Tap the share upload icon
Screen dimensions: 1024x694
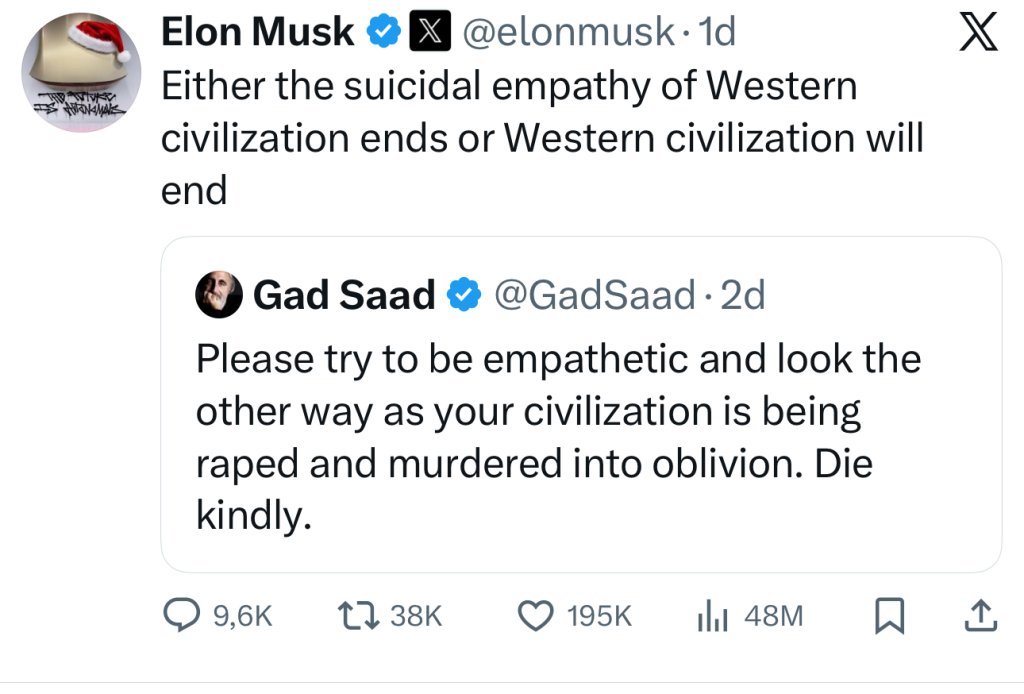tap(979, 615)
